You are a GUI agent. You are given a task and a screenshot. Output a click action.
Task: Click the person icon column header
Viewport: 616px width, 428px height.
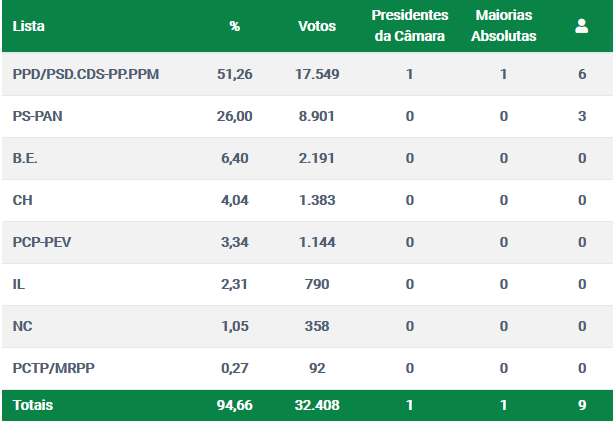tap(581, 26)
